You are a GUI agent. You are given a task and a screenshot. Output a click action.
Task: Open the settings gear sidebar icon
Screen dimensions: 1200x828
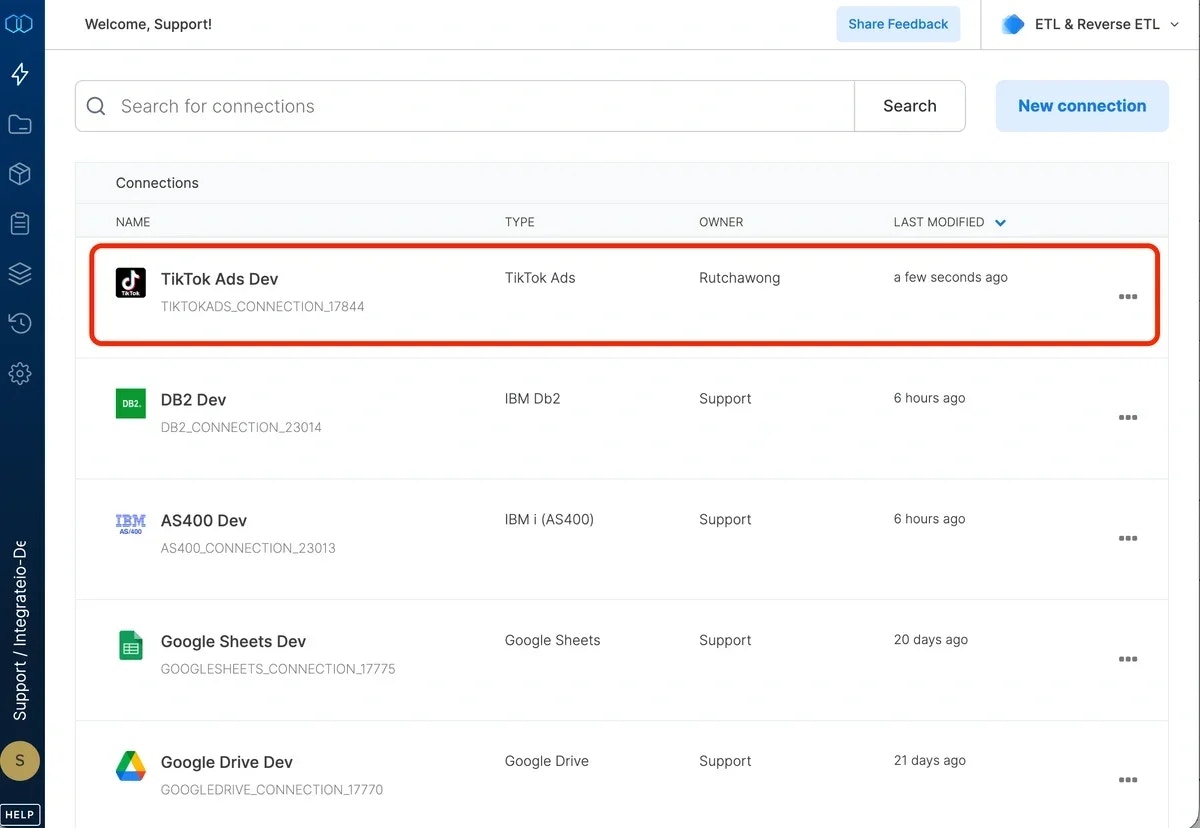point(20,373)
